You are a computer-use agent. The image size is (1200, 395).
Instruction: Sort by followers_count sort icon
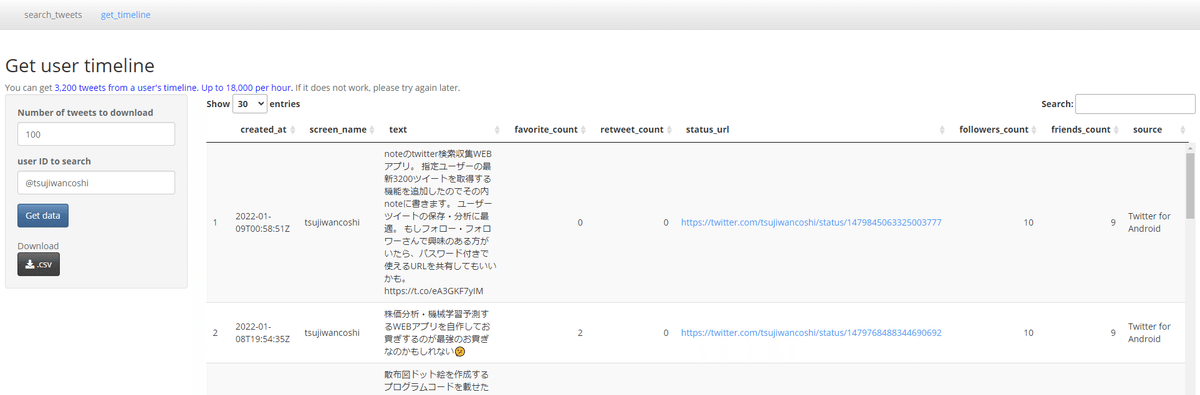pos(1038,130)
